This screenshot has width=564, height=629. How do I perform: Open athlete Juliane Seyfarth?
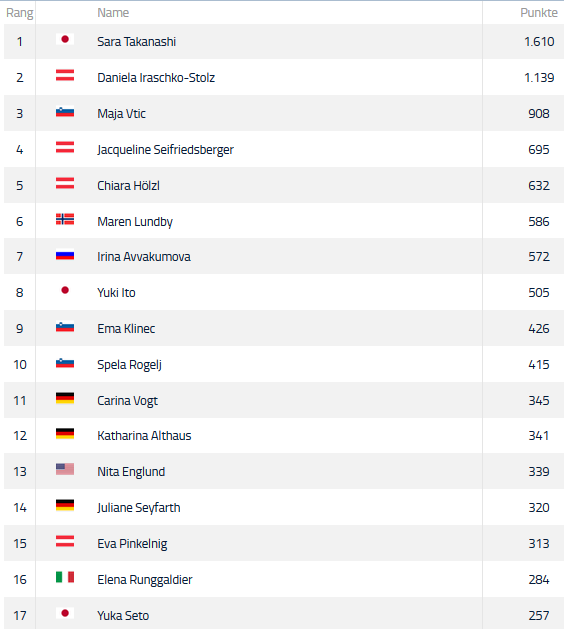point(139,508)
